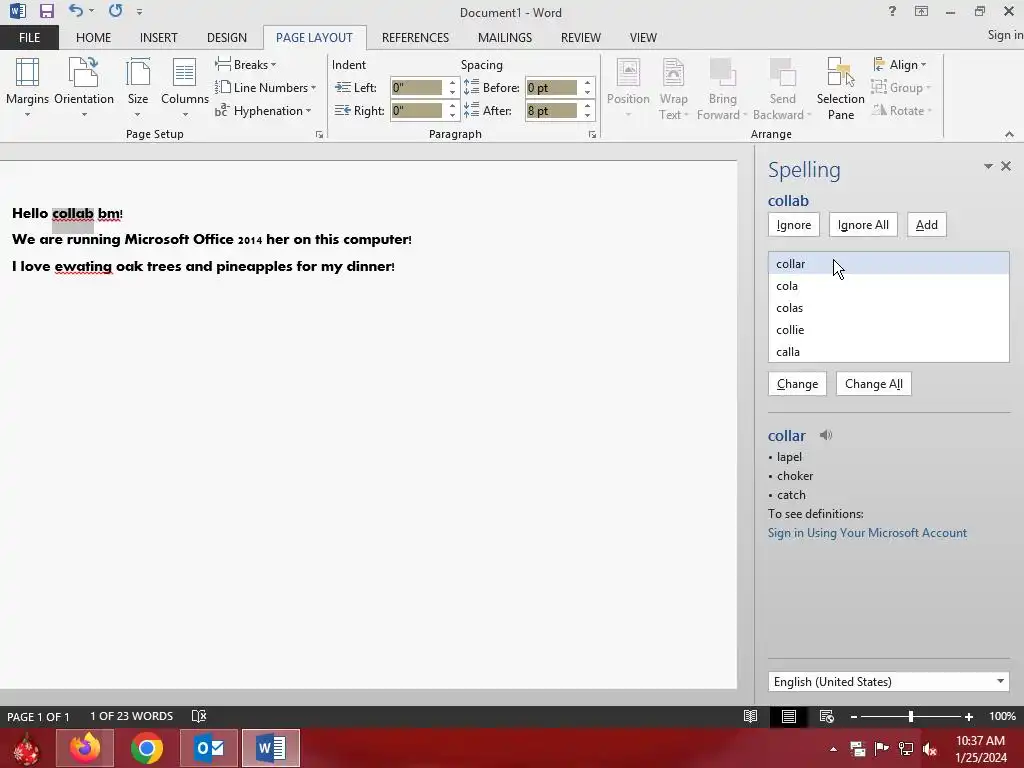1024x768 pixels.
Task: Switch to Web Layout view
Action: tap(826, 716)
